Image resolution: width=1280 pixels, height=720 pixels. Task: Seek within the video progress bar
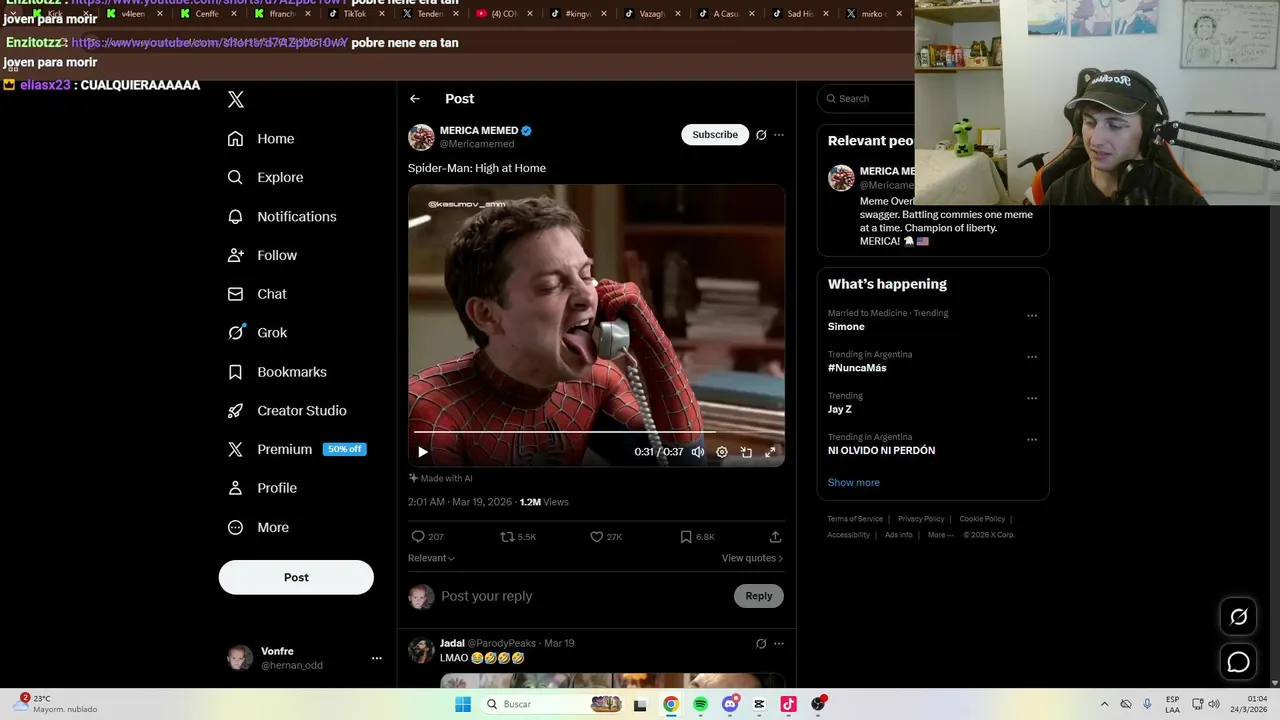tap(596, 432)
